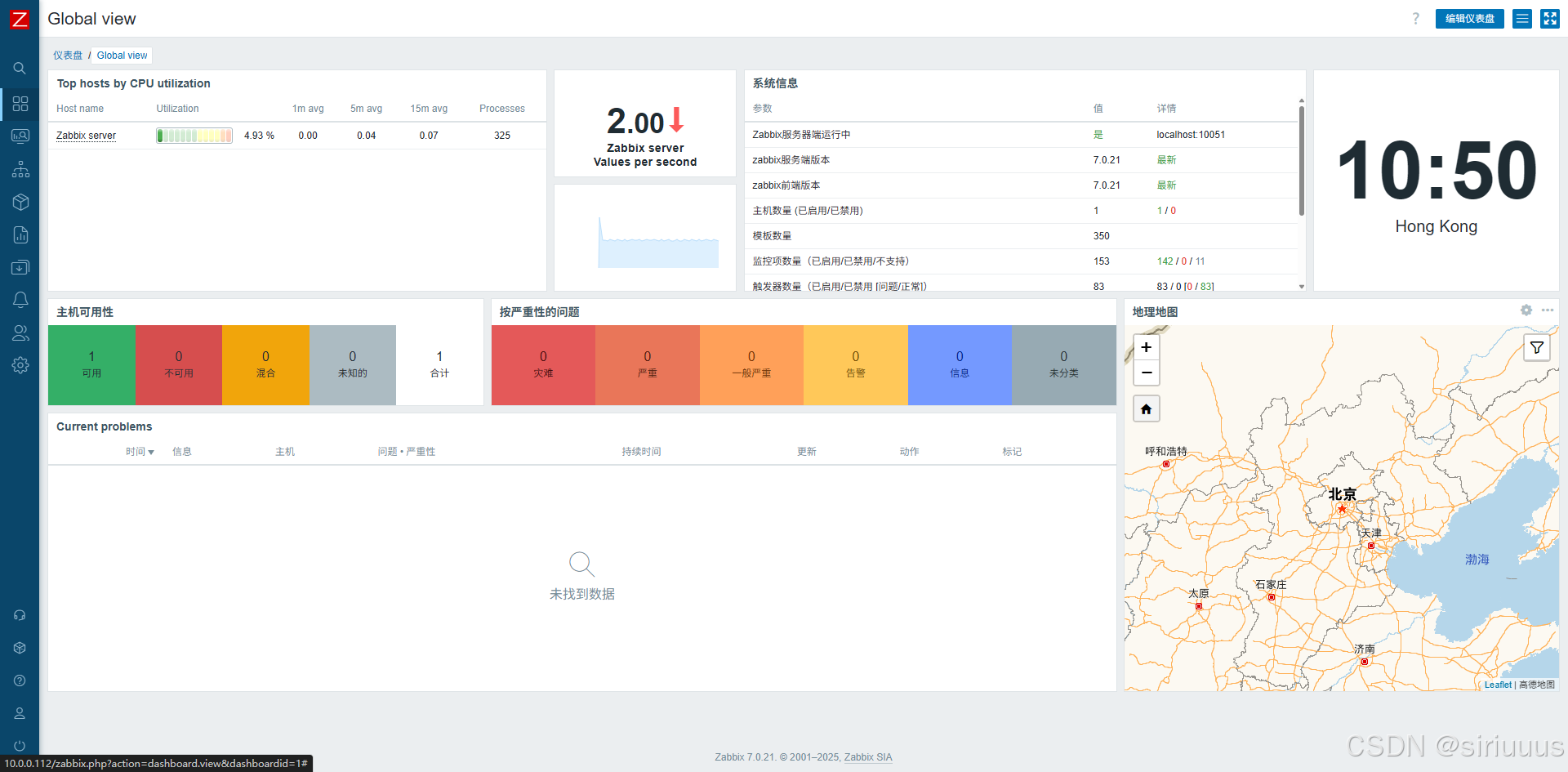1568x772 pixels.
Task: Sort problems by 时间 column header
Action: [x=140, y=452]
